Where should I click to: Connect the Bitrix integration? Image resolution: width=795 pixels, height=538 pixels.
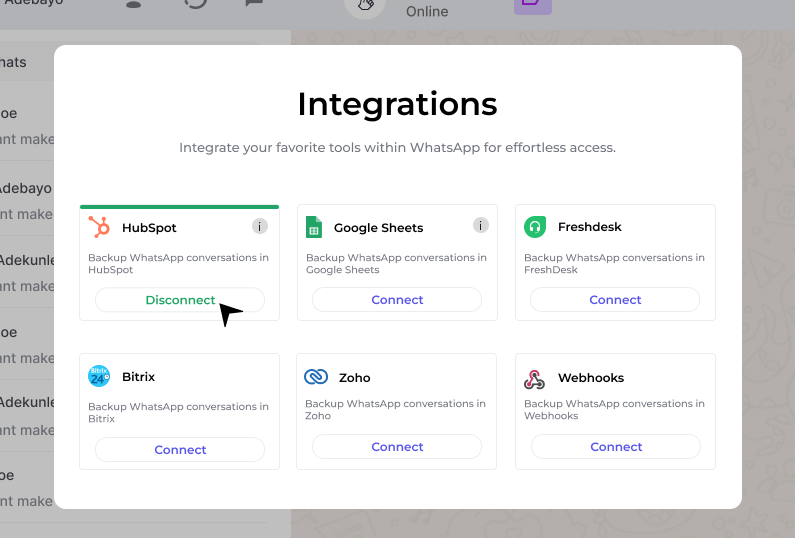[x=180, y=449]
